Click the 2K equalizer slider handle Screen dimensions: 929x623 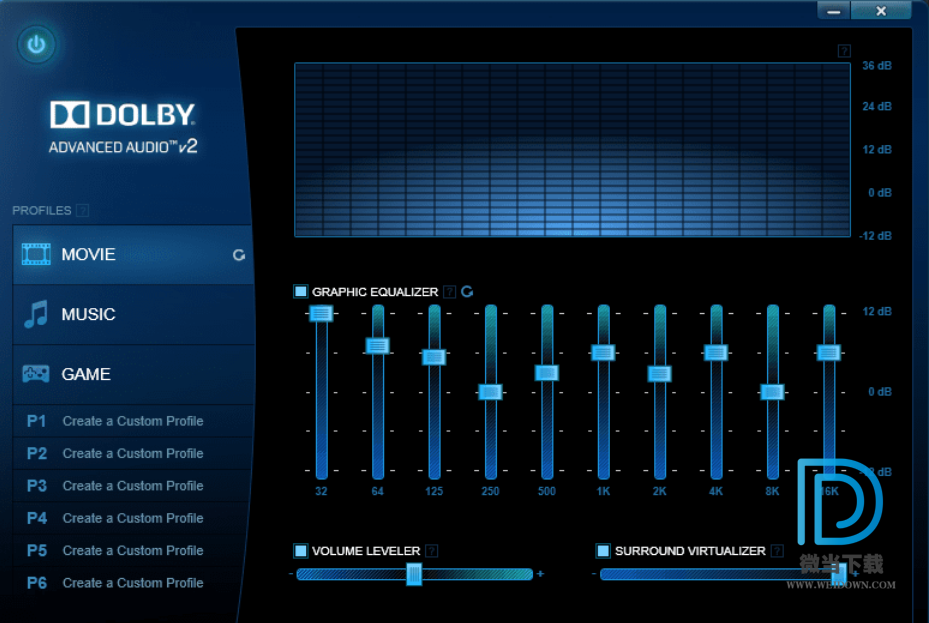659,374
